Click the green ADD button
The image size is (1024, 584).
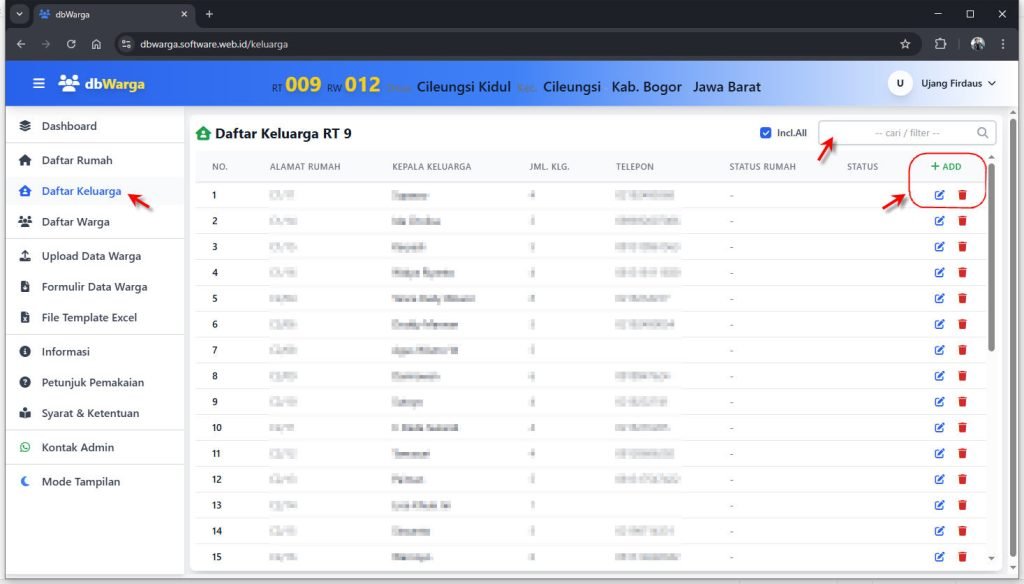[x=946, y=167]
